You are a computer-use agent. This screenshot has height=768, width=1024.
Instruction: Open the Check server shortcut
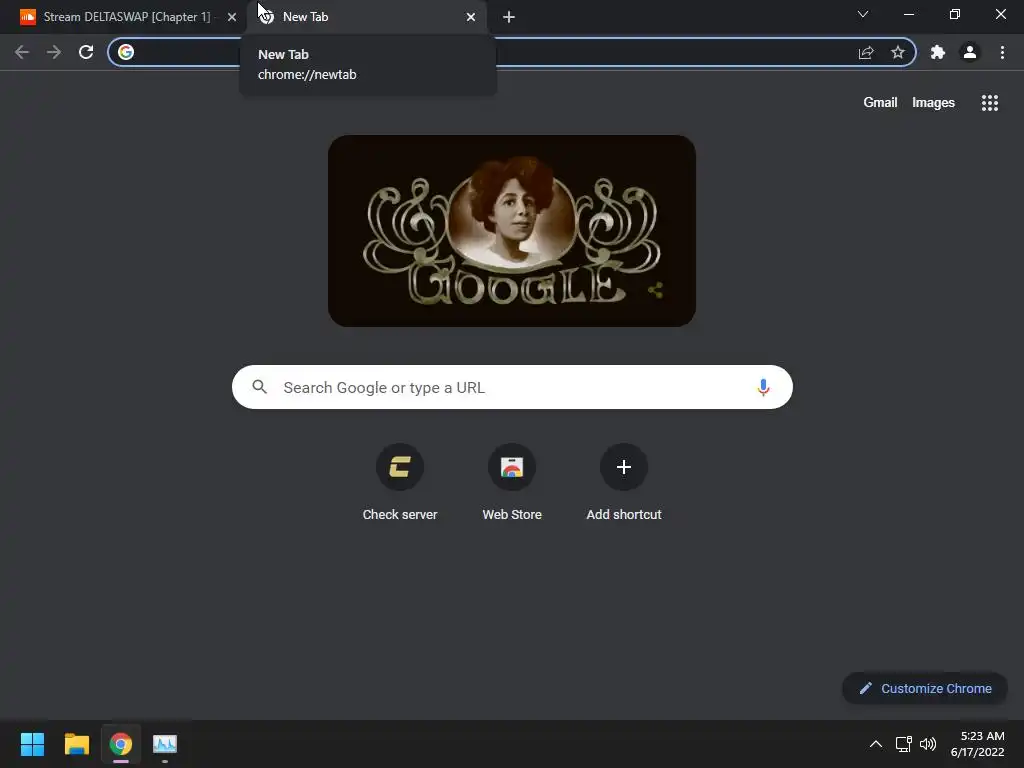click(x=400, y=483)
